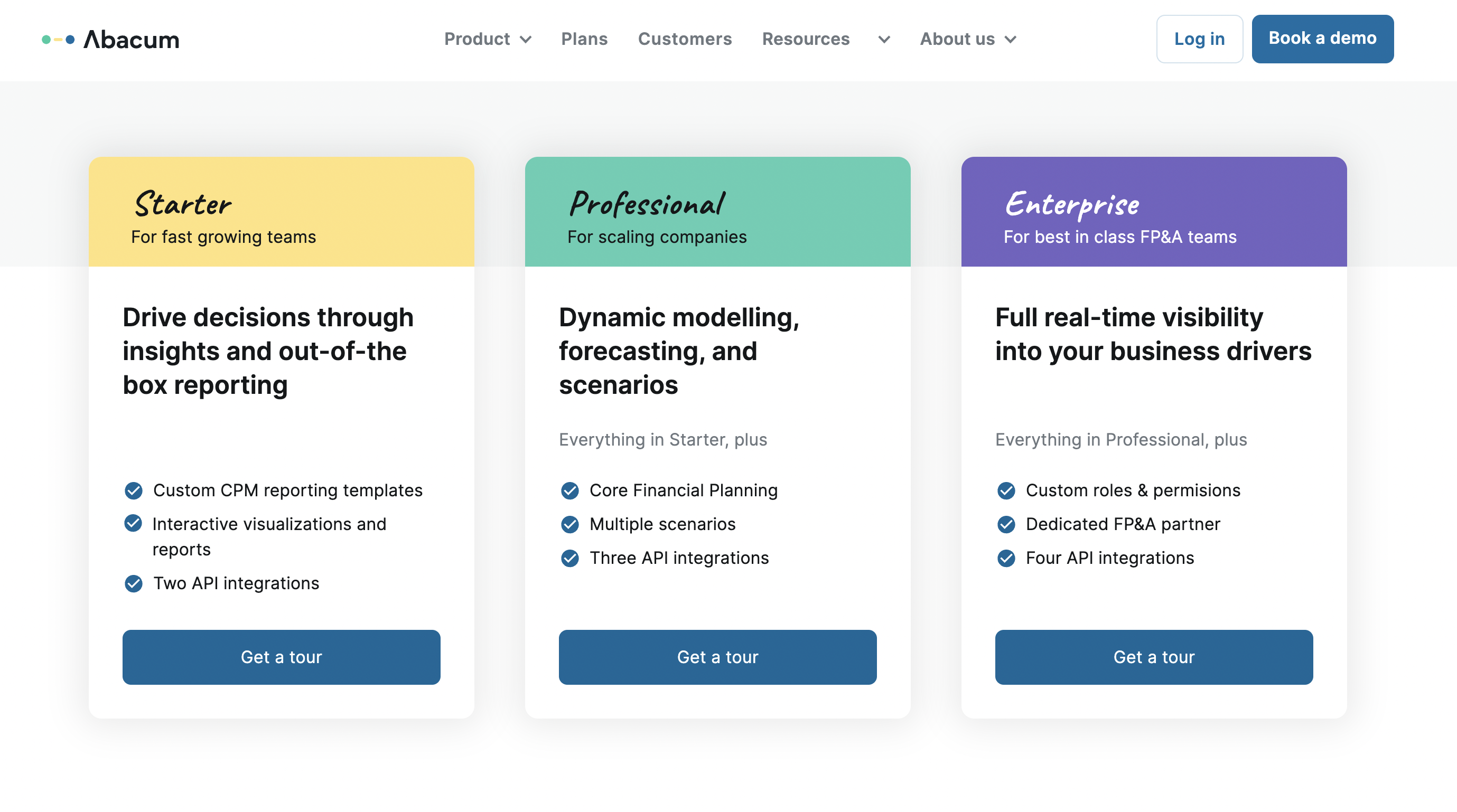The height and width of the screenshot is (812, 1457).
Task: Open the Resources dropdown chevron
Action: coord(884,40)
